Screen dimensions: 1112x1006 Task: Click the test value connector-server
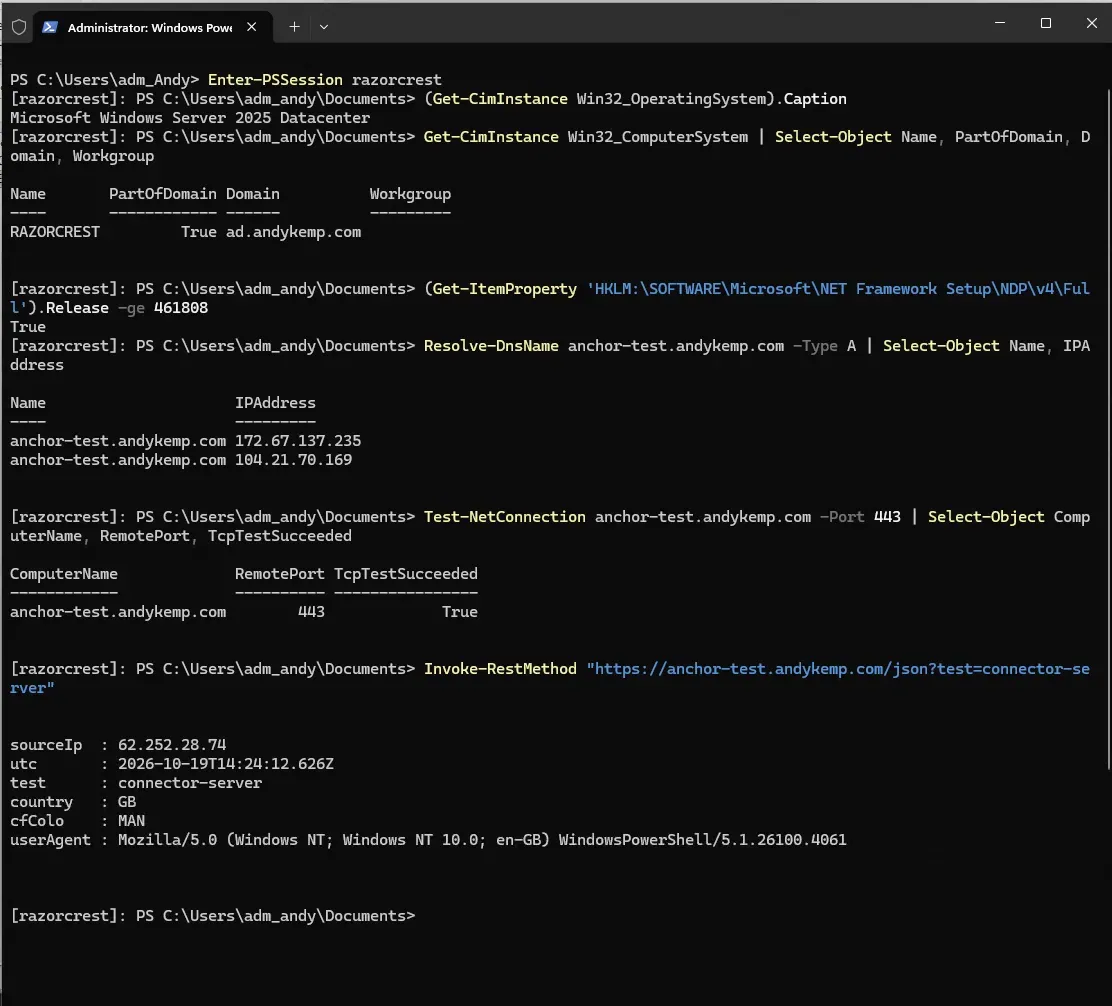point(190,783)
